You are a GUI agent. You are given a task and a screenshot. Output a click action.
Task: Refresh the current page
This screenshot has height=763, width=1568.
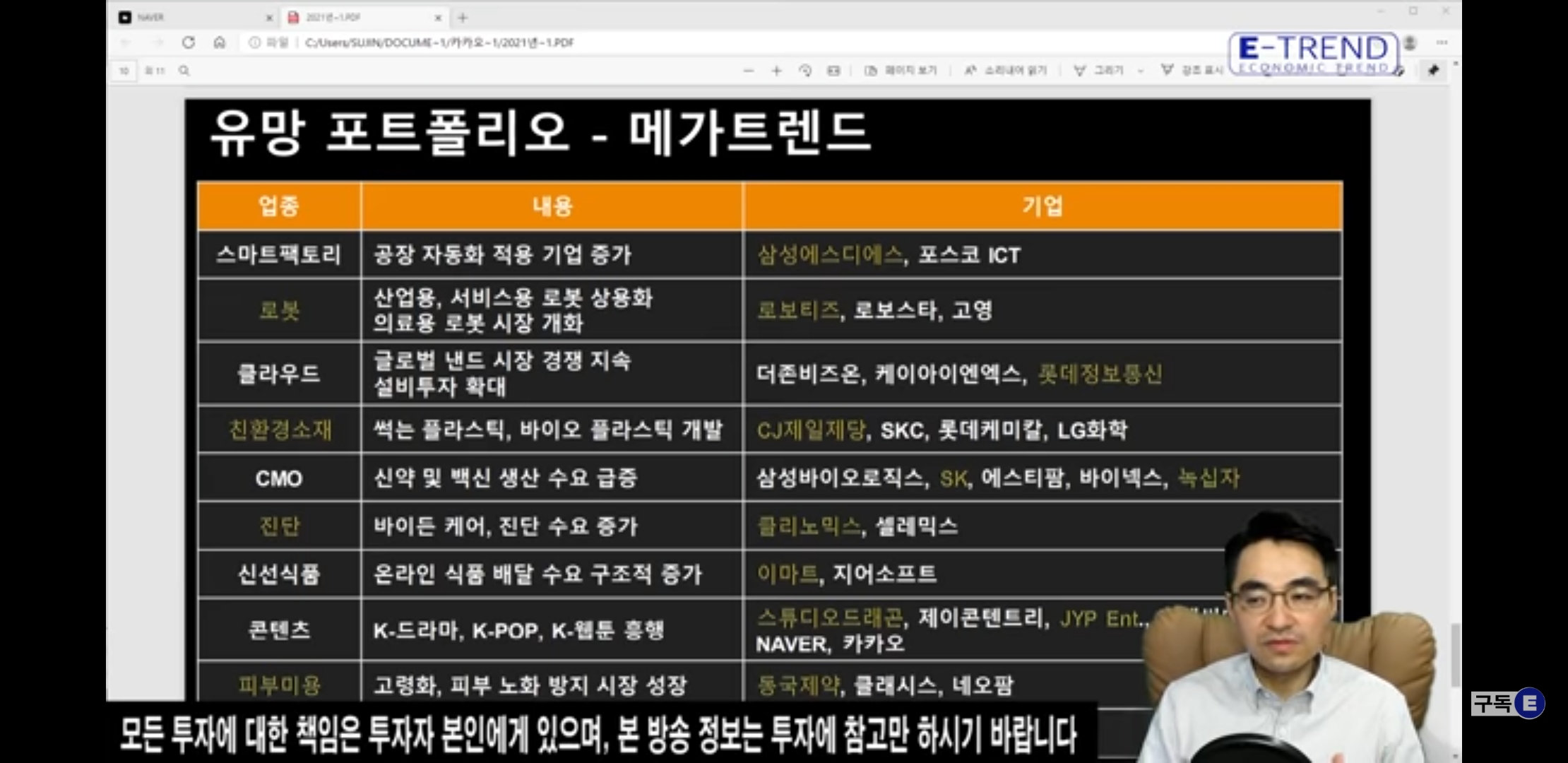pos(188,42)
